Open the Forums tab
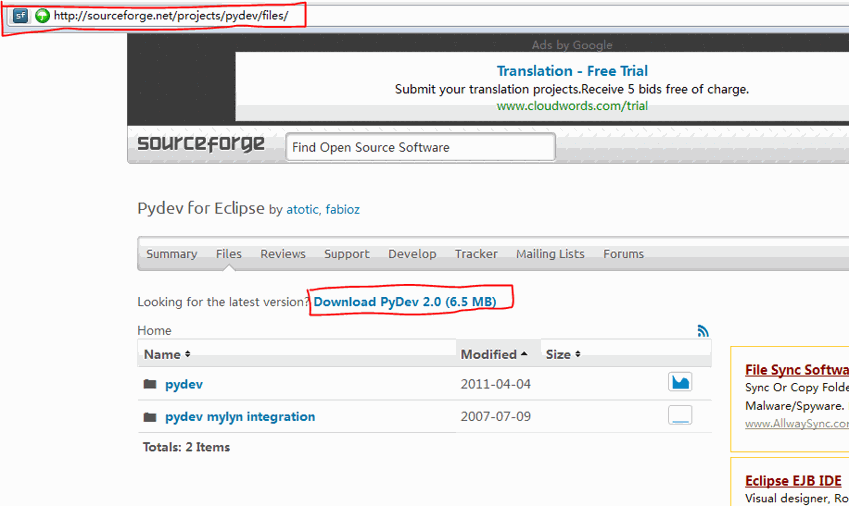The width and height of the screenshot is (849, 506). (623, 254)
